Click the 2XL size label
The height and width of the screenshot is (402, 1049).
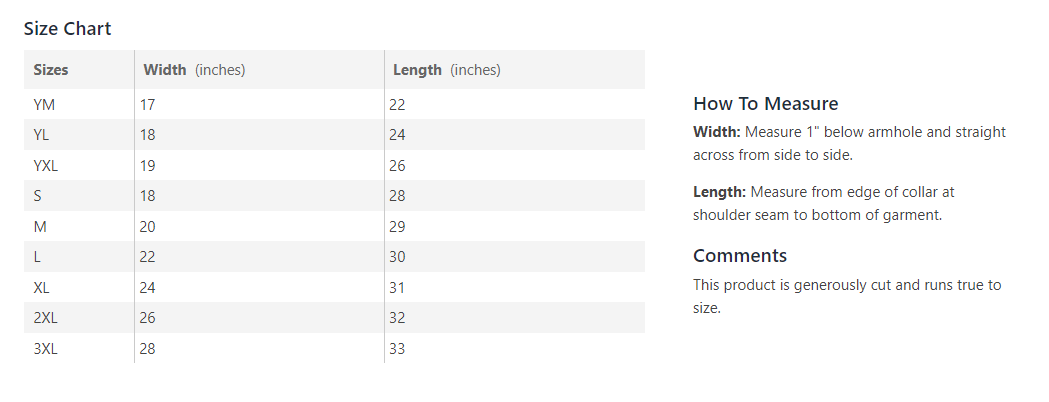tap(45, 318)
